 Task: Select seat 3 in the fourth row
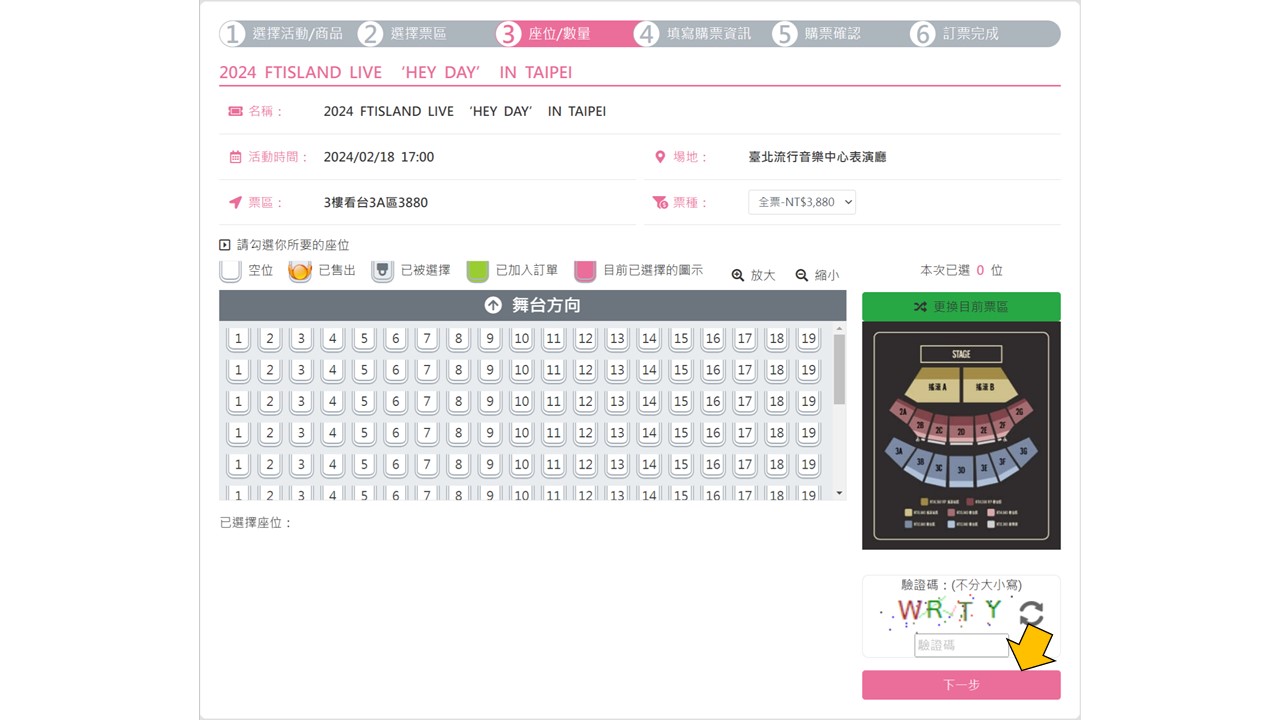click(x=301, y=433)
